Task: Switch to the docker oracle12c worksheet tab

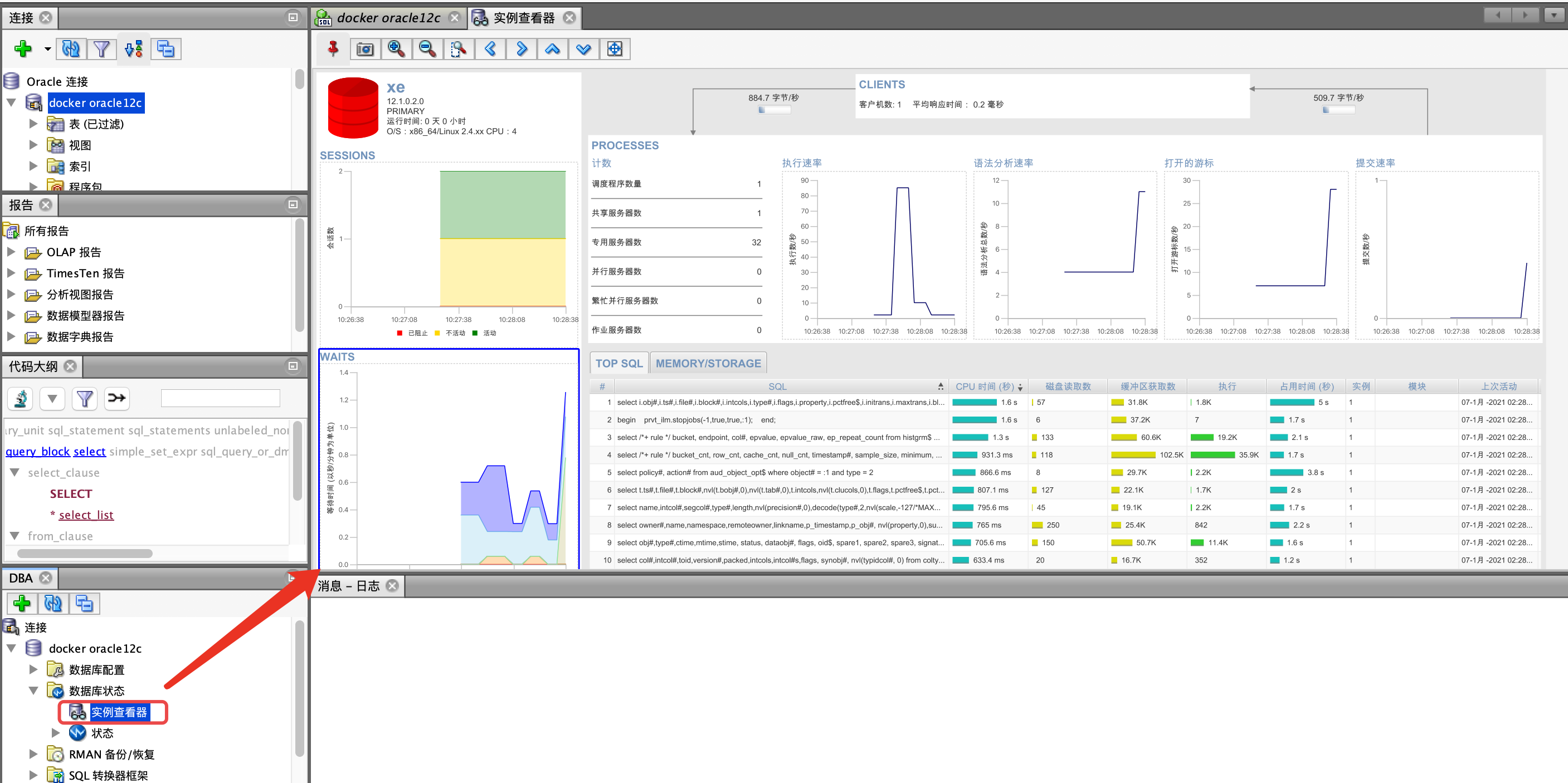Action: point(388,18)
